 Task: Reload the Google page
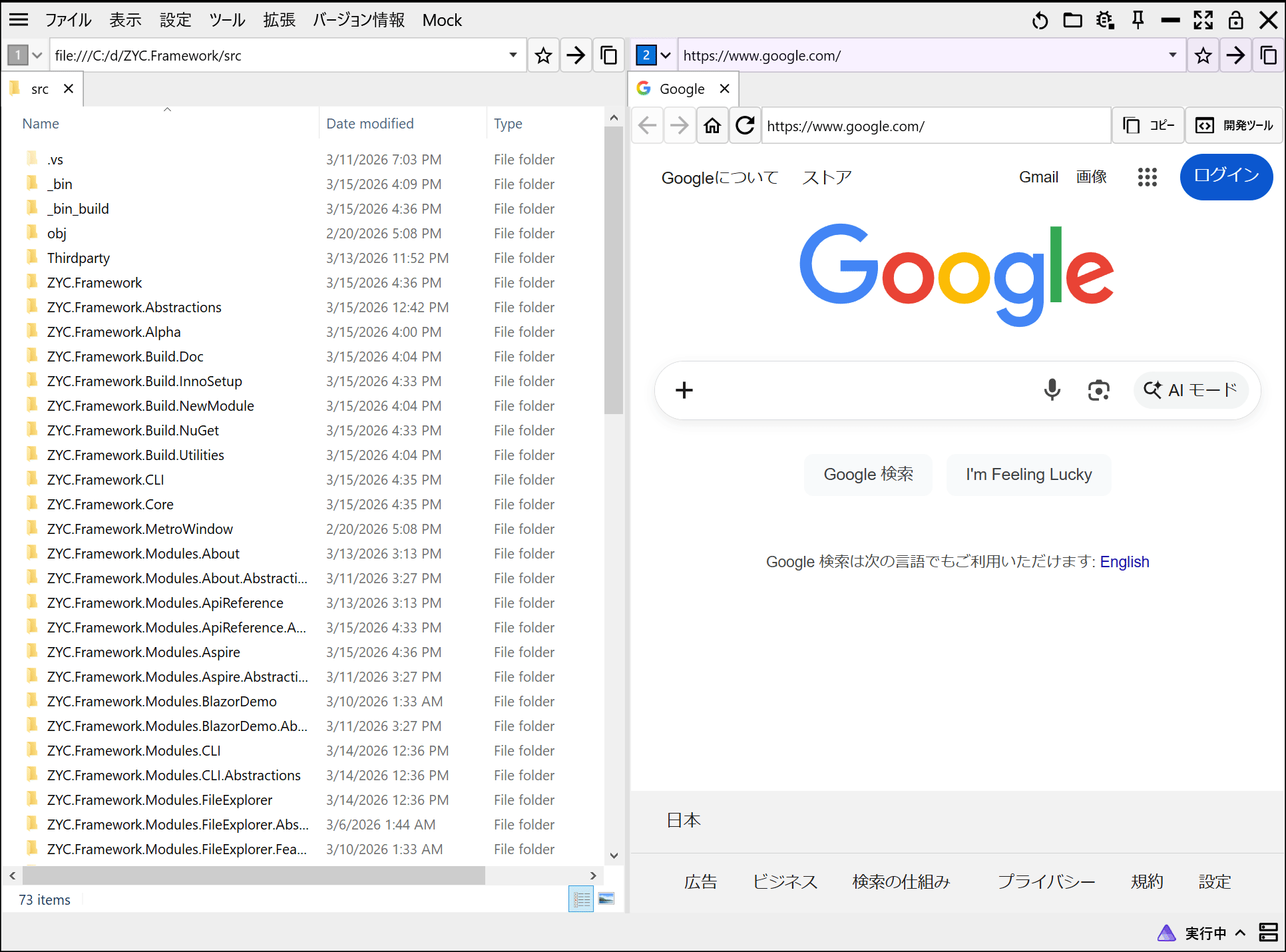coord(745,125)
